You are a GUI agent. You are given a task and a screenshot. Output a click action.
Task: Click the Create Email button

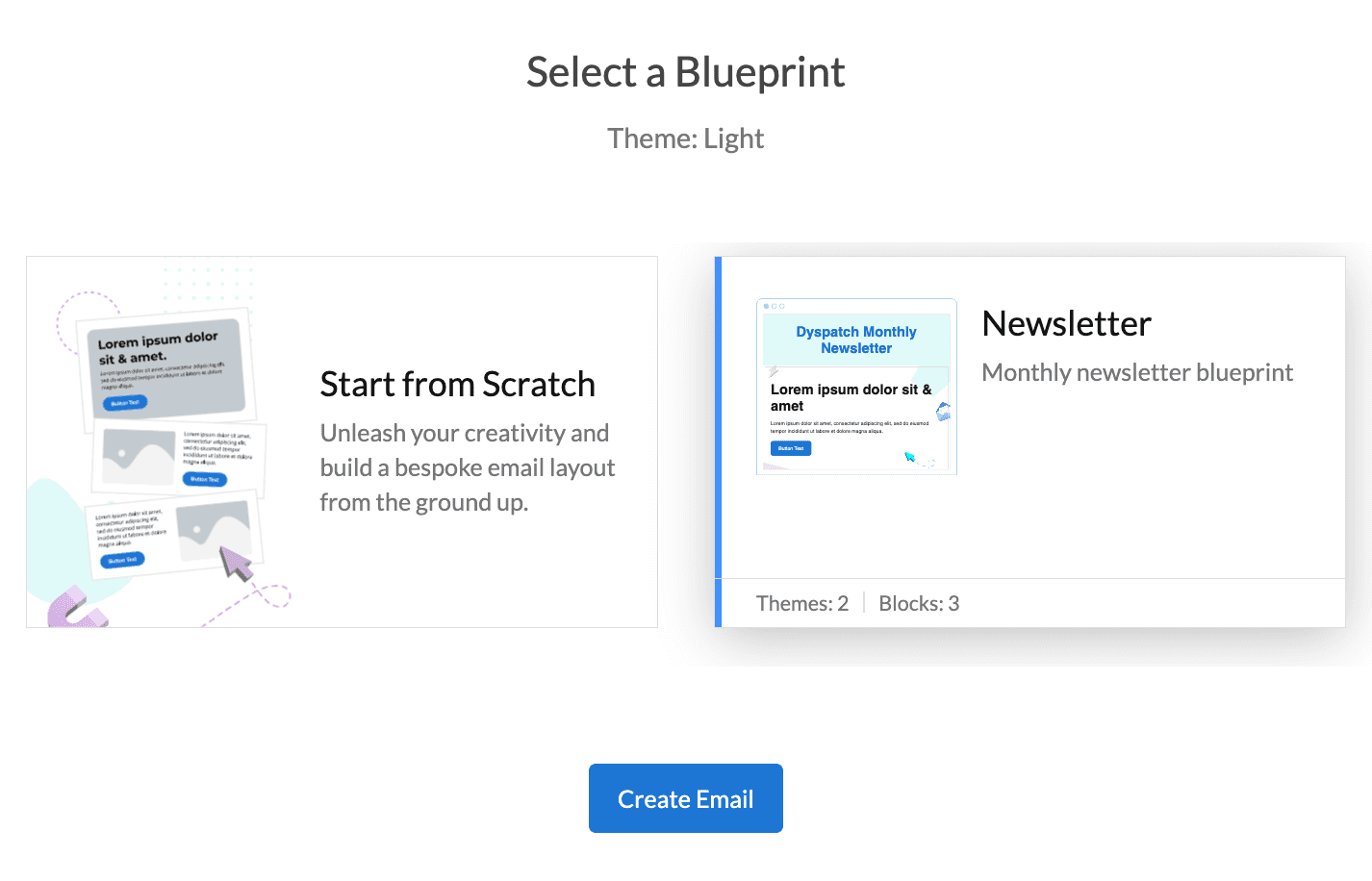click(x=685, y=798)
